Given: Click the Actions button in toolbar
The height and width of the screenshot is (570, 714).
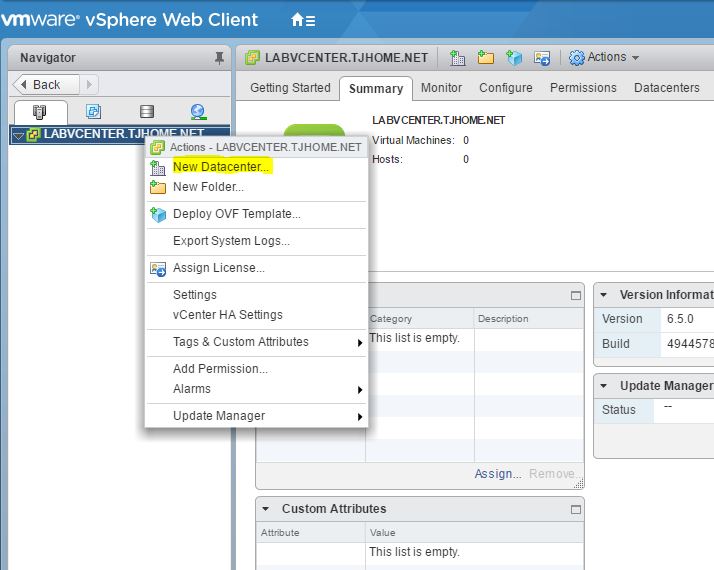Looking at the screenshot, I should pyautogui.click(x=604, y=57).
